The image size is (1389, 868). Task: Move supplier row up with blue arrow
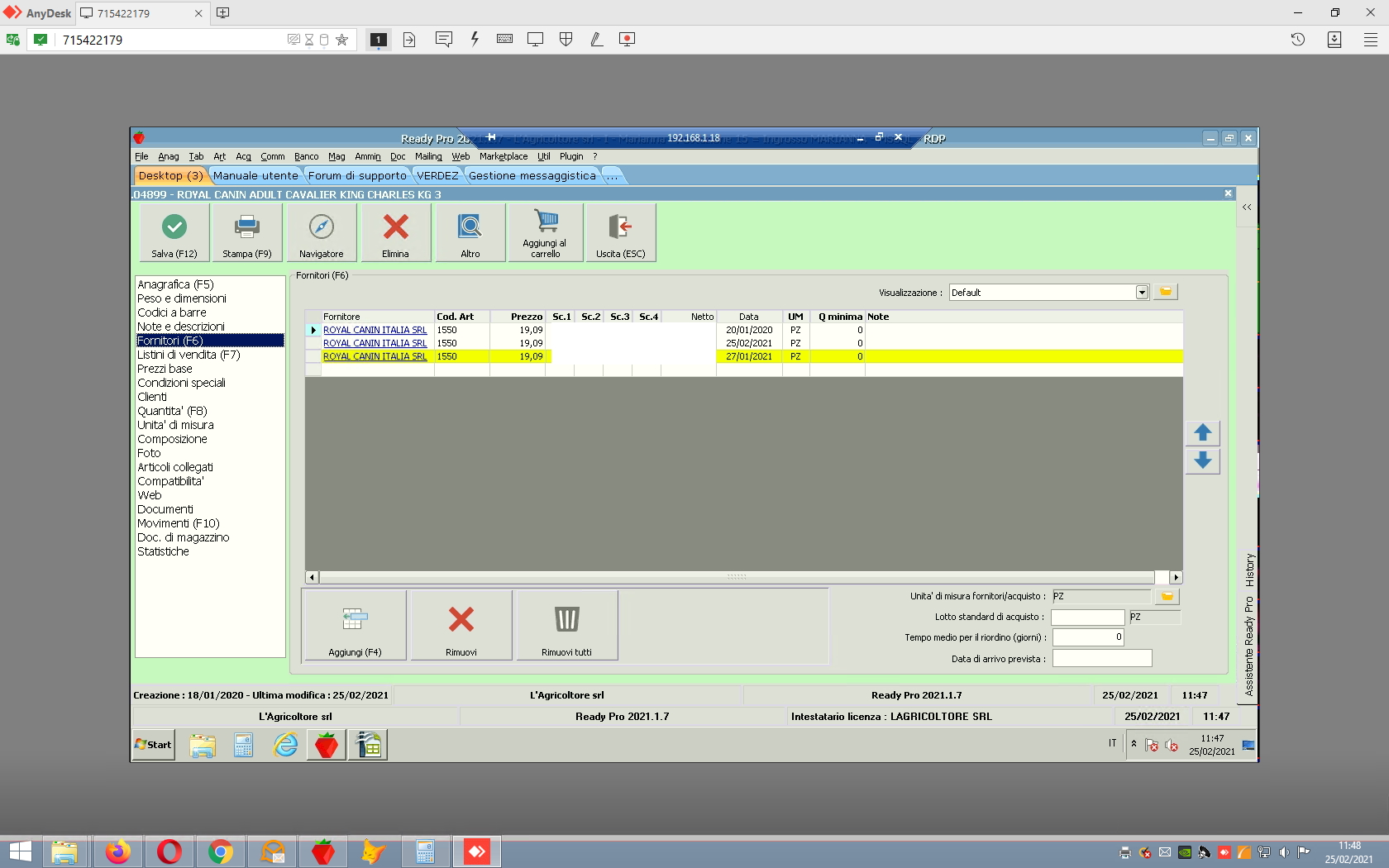[x=1203, y=432]
